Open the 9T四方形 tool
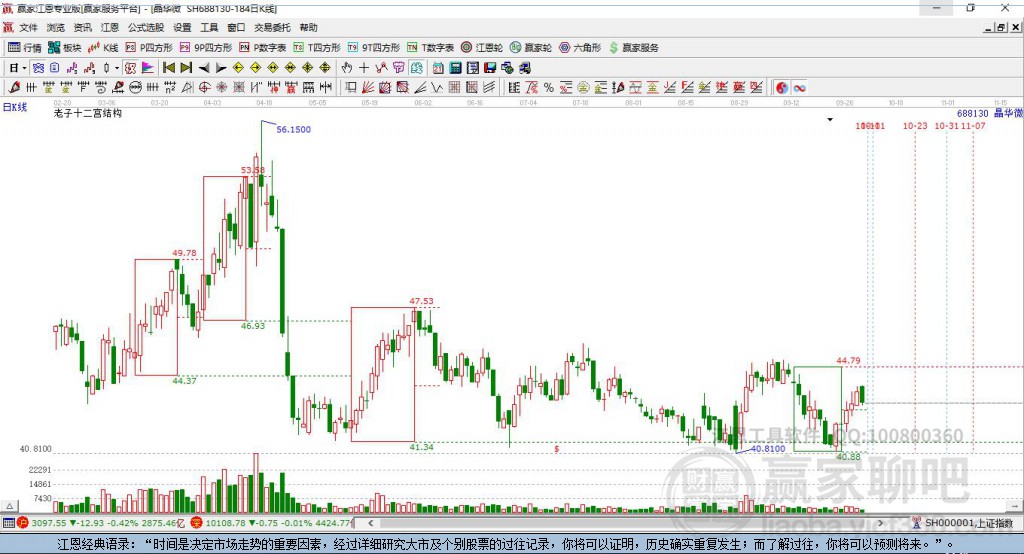The height and width of the screenshot is (554, 1024). [x=374, y=48]
